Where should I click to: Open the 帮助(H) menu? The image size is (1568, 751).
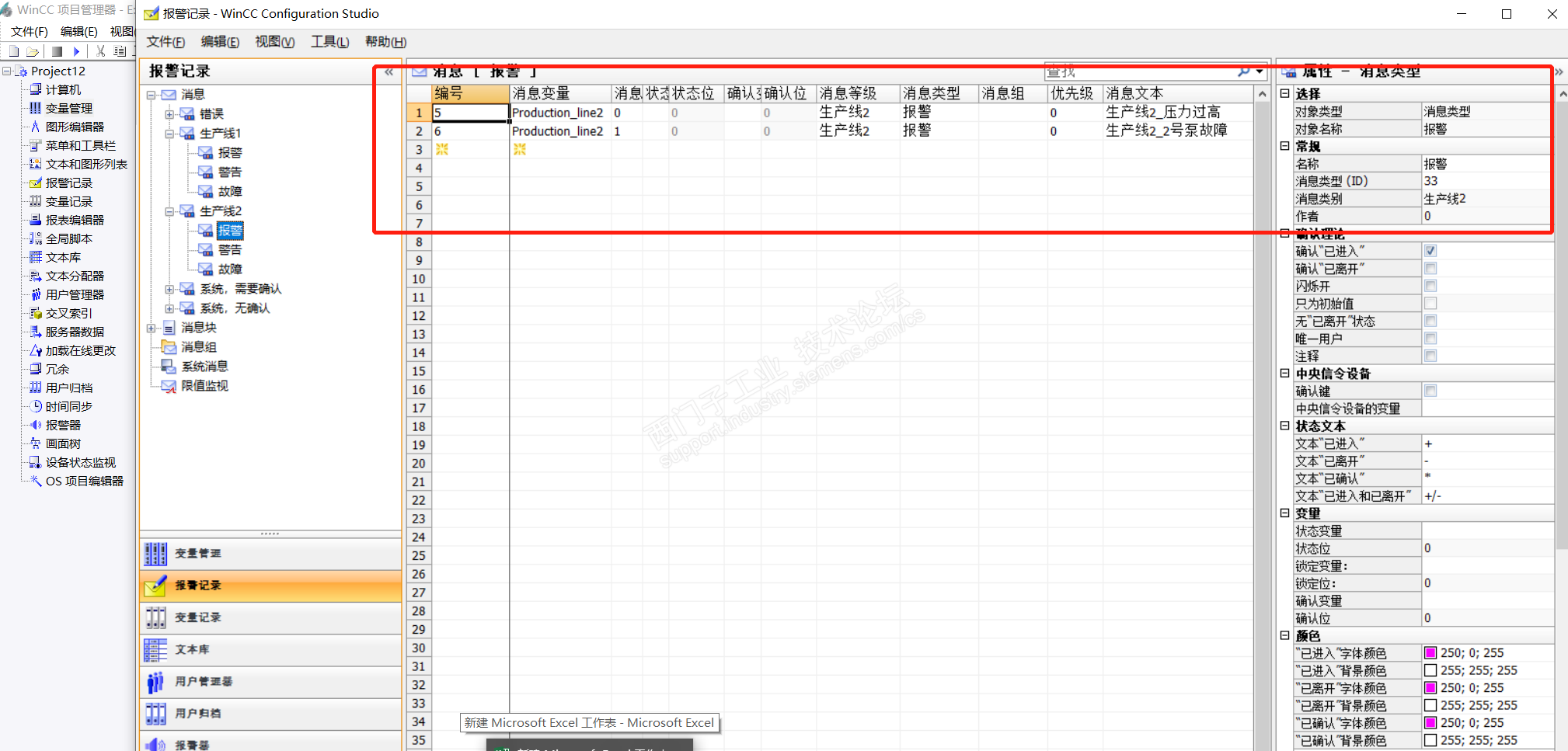(x=385, y=42)
